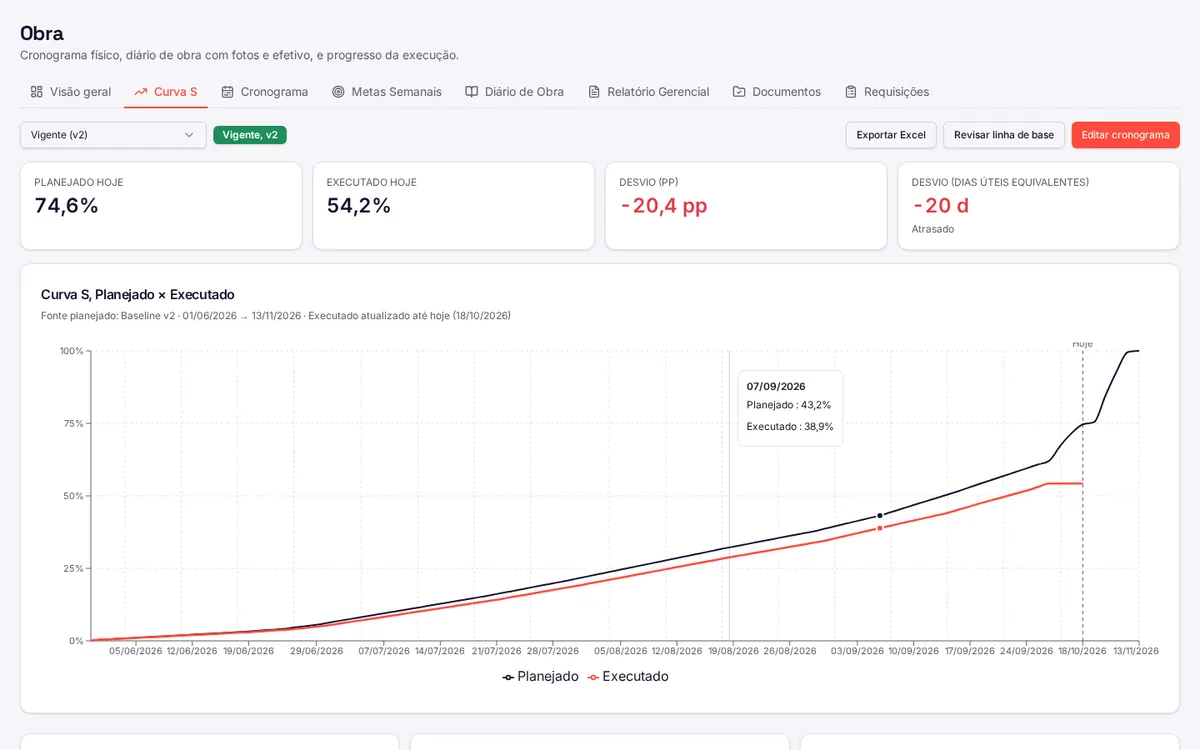This screenshot has height=750, width=1200.
Task: Click tooltip line Executado : 38,9%
Action: [x=790, y=426]
